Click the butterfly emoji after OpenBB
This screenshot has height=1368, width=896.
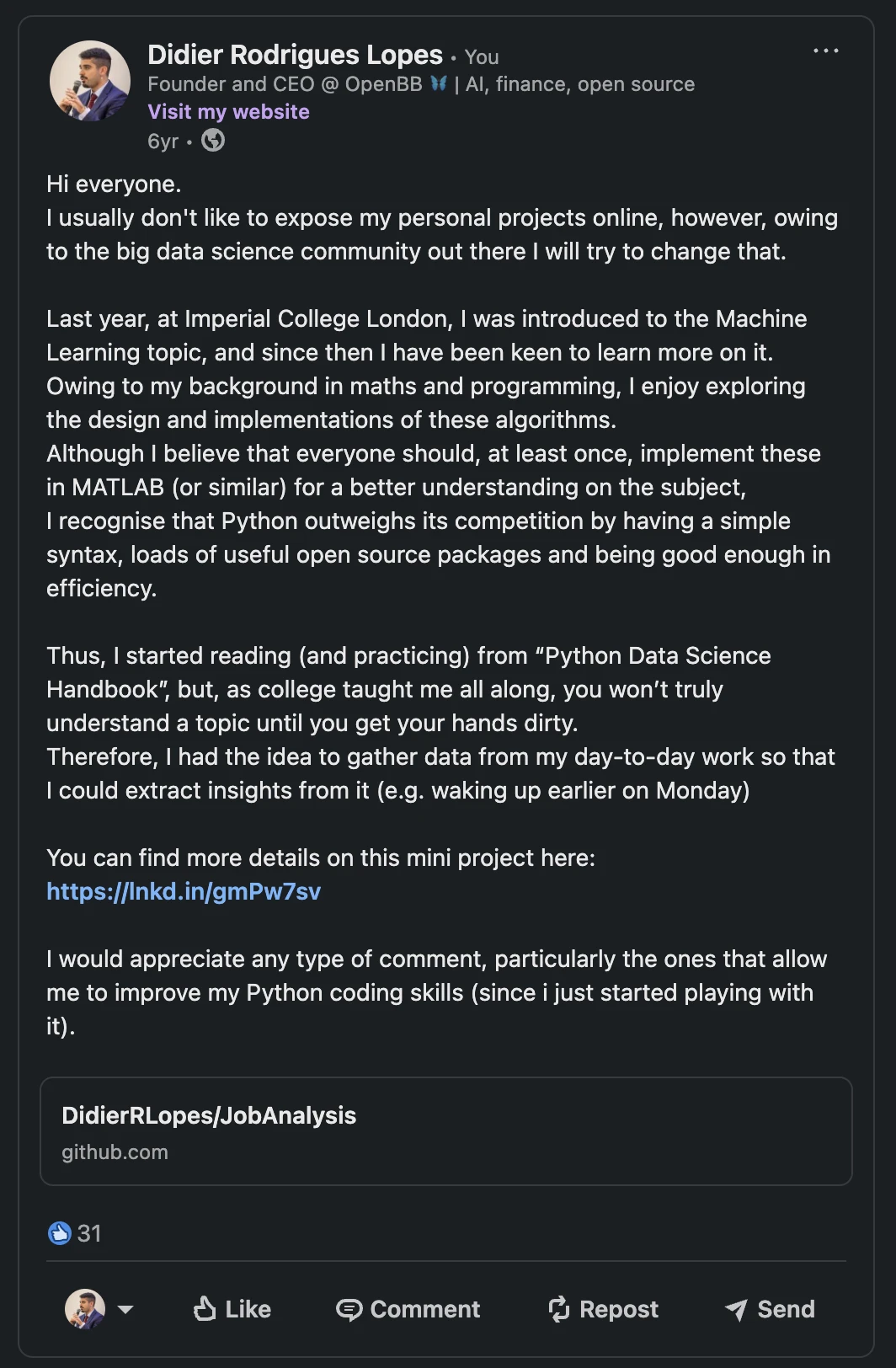click(x=439, y=83)
